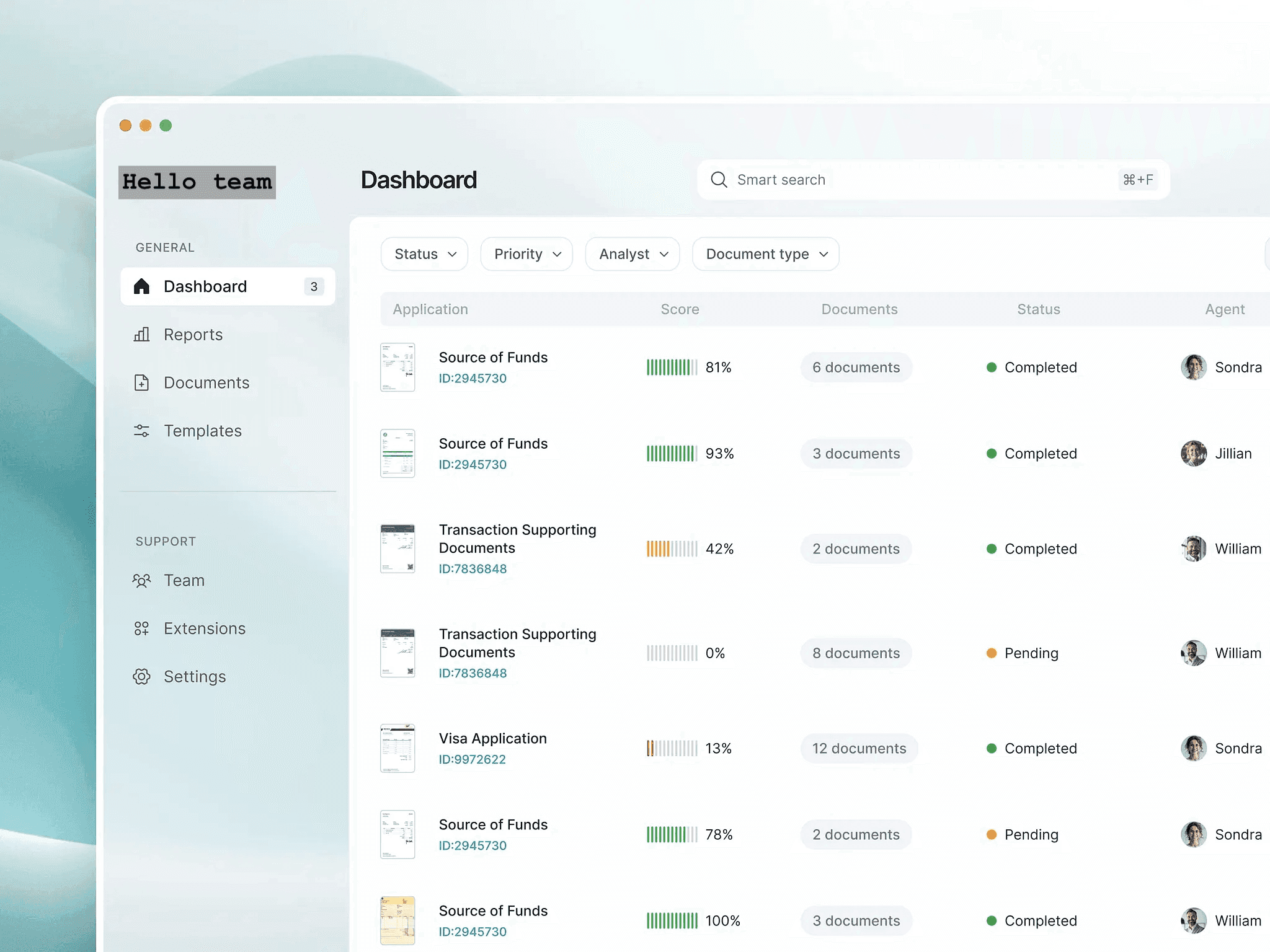This screenshot has width=1270, height=952.
Task: Go to Reports in the sidebar
Action: tap(193, 335)
